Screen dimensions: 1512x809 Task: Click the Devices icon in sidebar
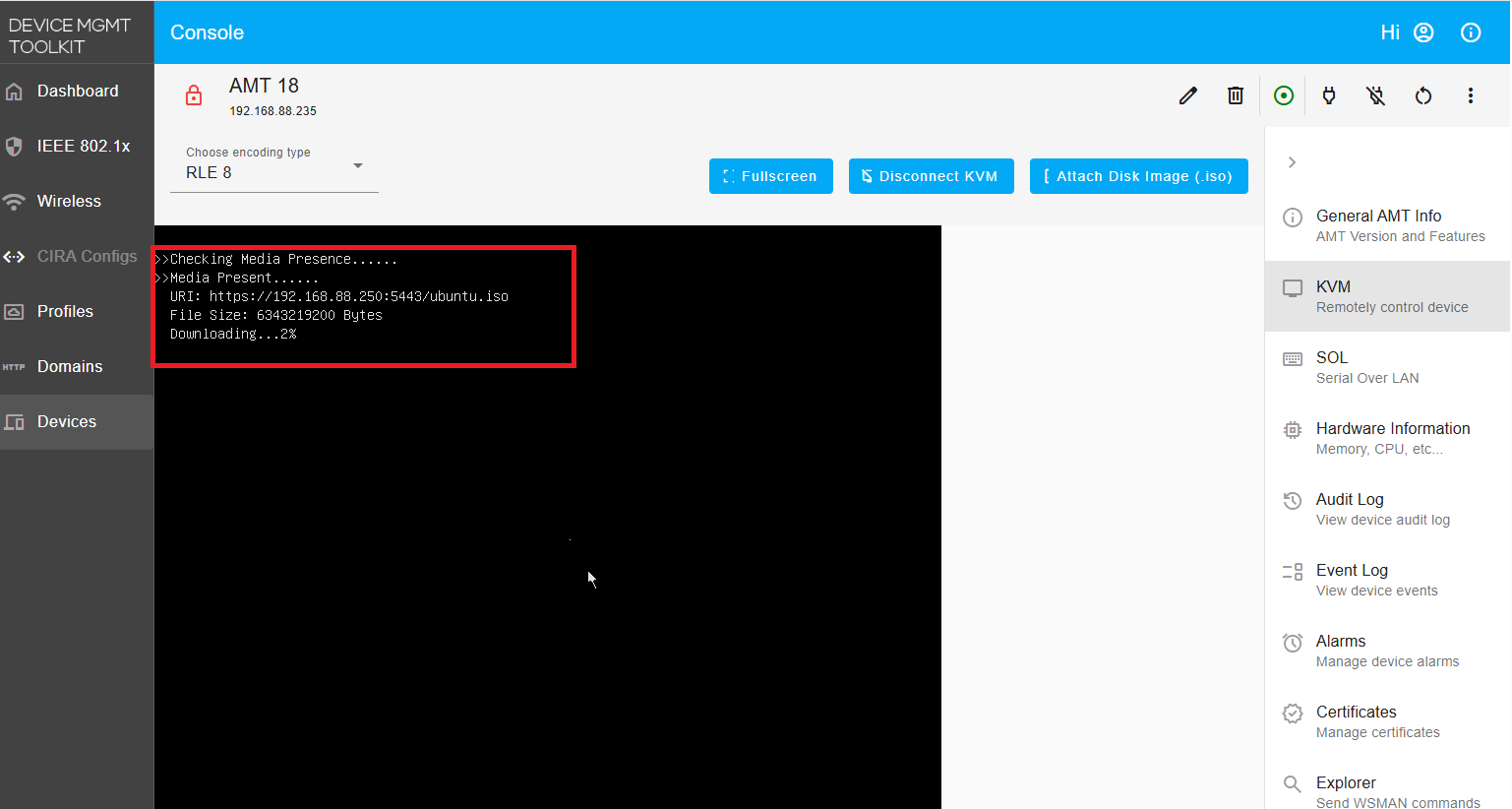[x=14, y=422]
